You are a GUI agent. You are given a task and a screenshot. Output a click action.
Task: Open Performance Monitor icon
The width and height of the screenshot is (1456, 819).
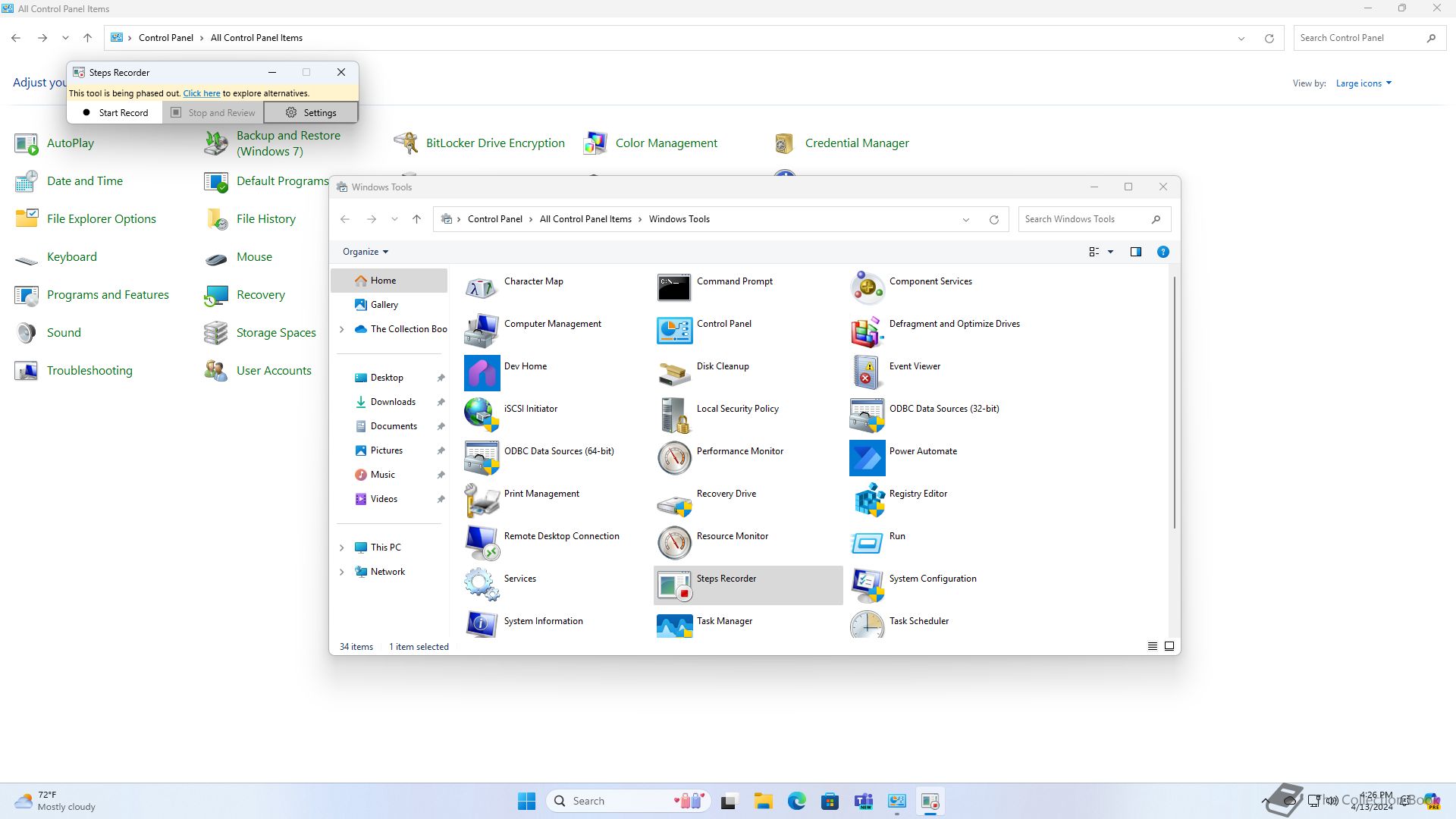[x=674, y=458]
